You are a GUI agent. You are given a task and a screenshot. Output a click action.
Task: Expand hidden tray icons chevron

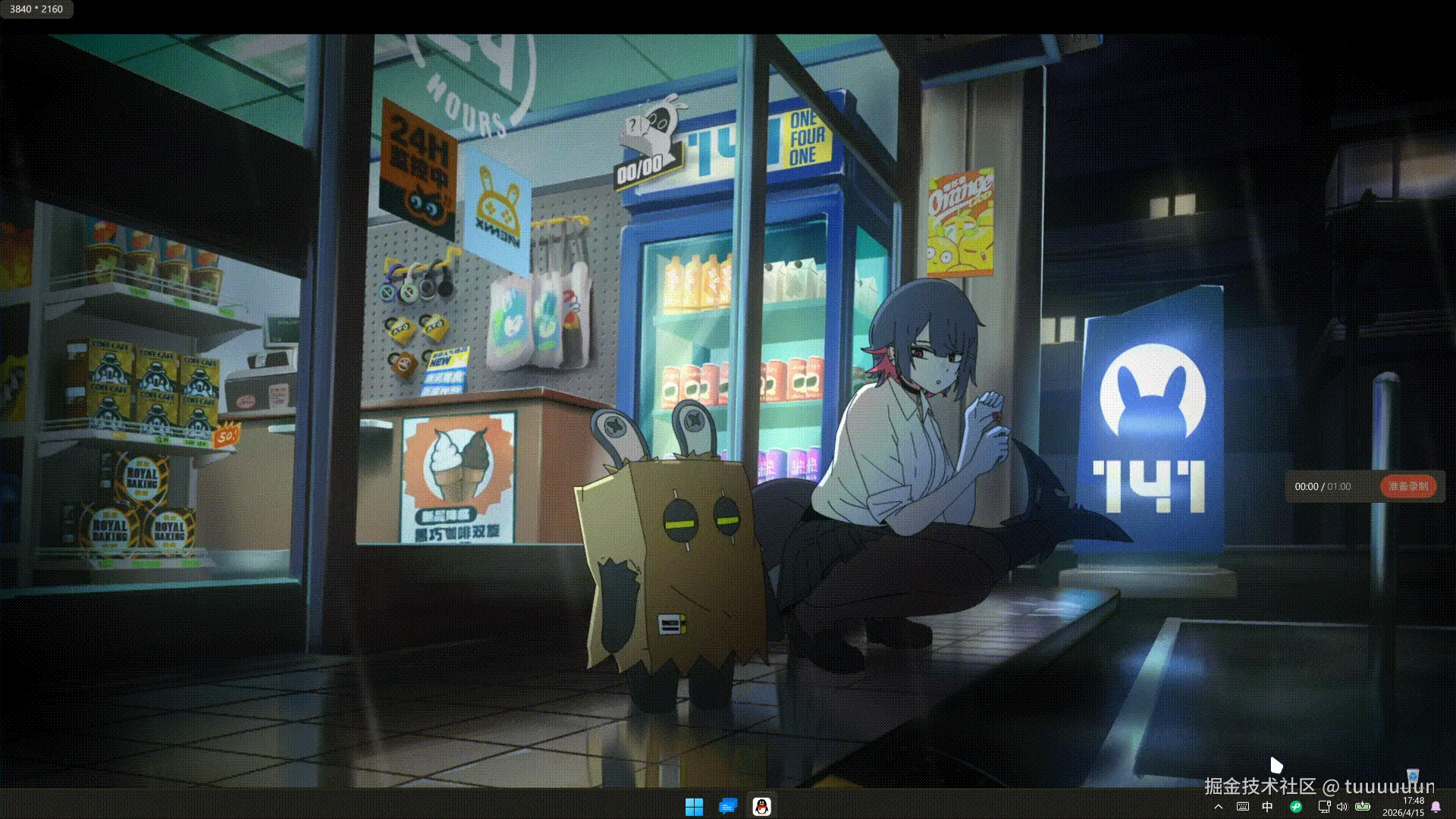click(1219, 807)
